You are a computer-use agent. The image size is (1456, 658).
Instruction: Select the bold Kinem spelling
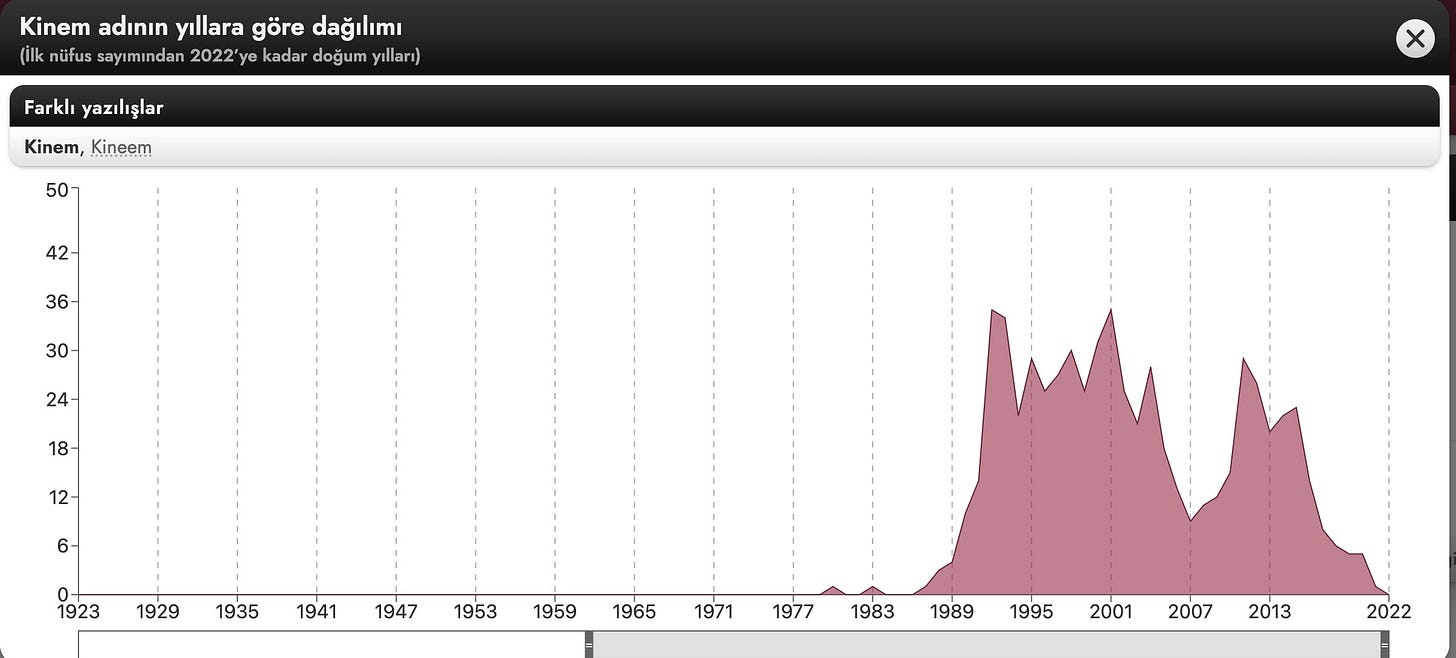(x=51, y=148)
